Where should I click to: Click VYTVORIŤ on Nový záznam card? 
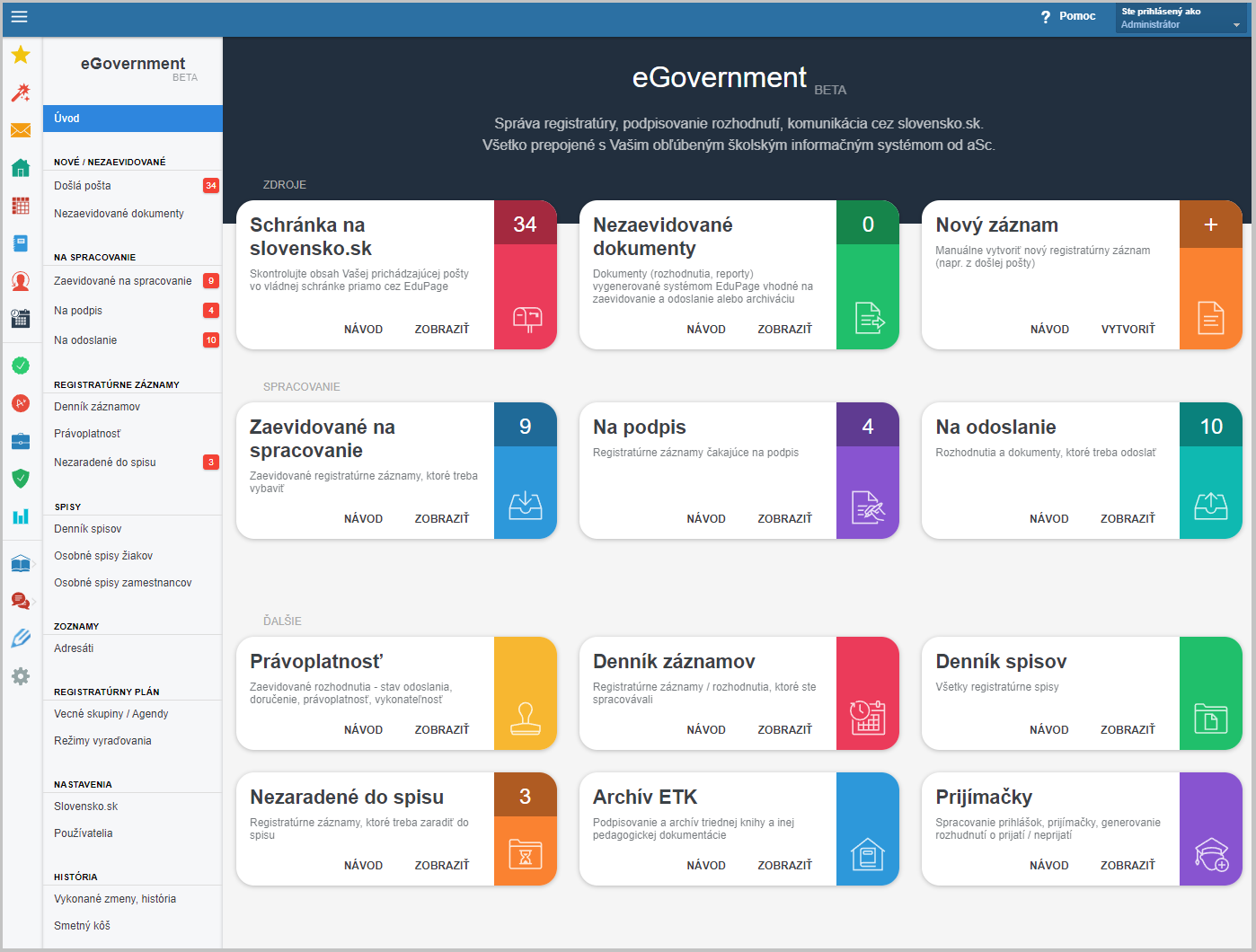(1128, 330)
